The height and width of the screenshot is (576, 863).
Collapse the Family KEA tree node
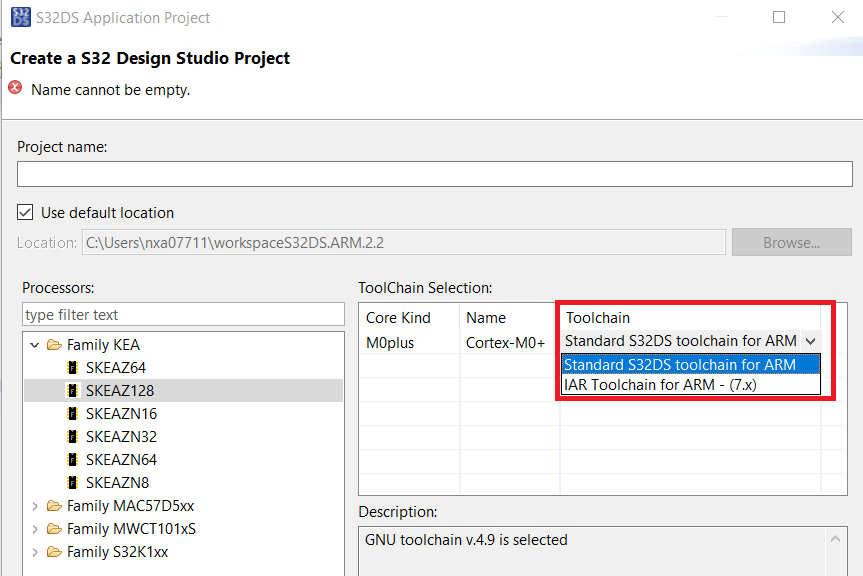pyautogui.click(x=35, y=345)
